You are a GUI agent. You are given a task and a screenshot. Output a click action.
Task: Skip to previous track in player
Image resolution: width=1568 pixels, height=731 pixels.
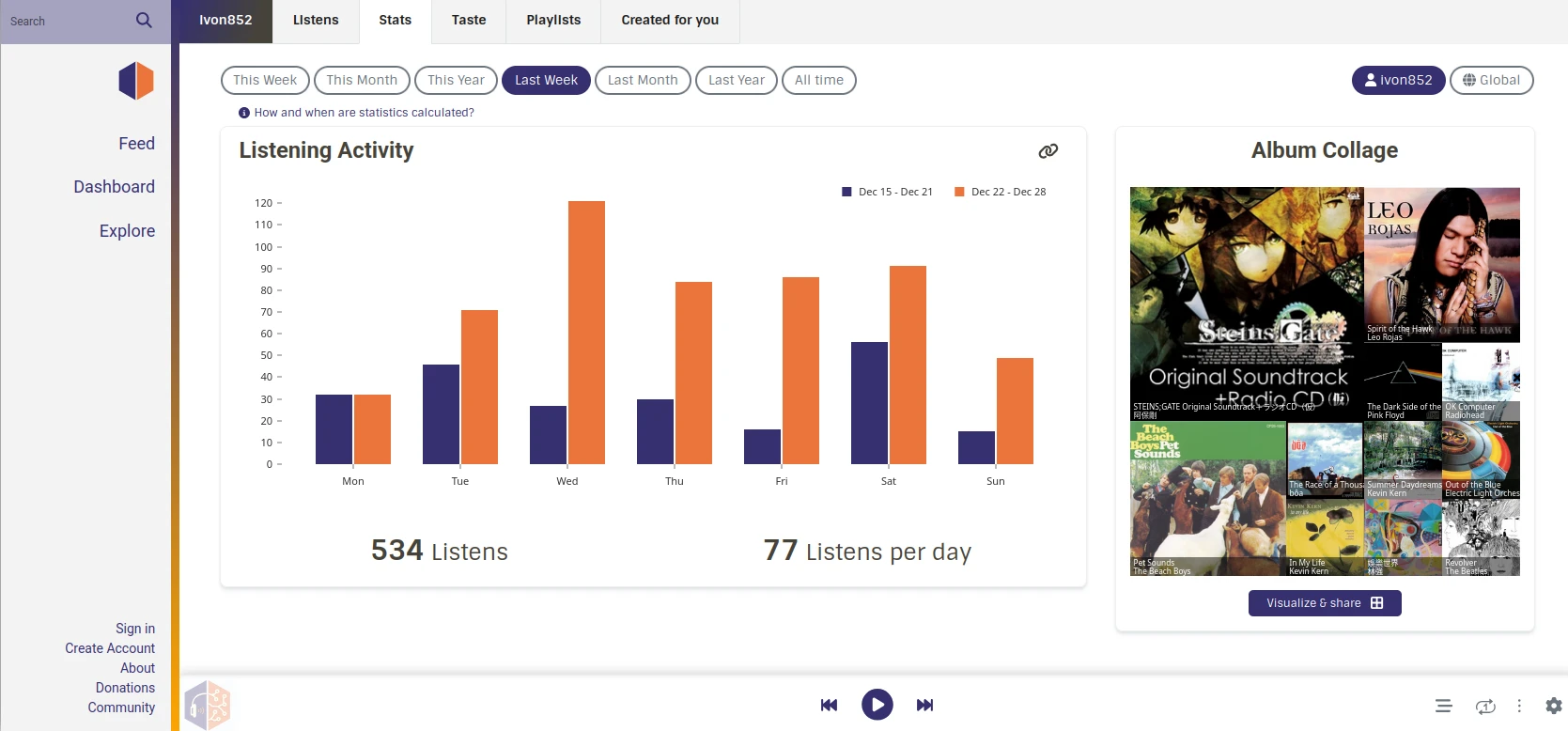[x=829, y=705]
